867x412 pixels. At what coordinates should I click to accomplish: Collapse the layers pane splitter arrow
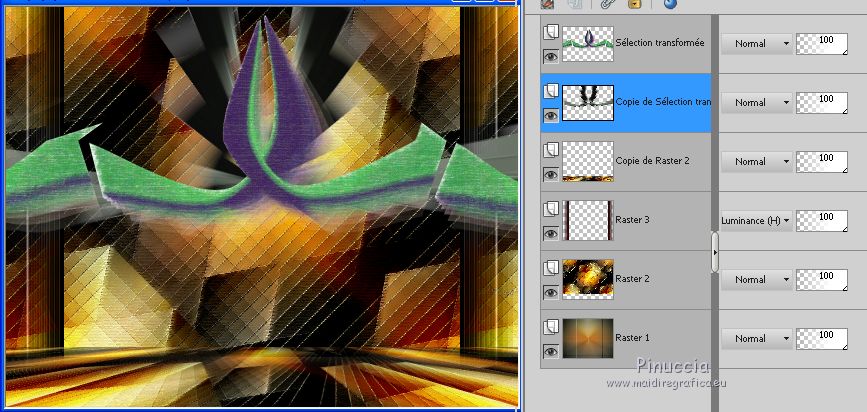click(715, 252)
